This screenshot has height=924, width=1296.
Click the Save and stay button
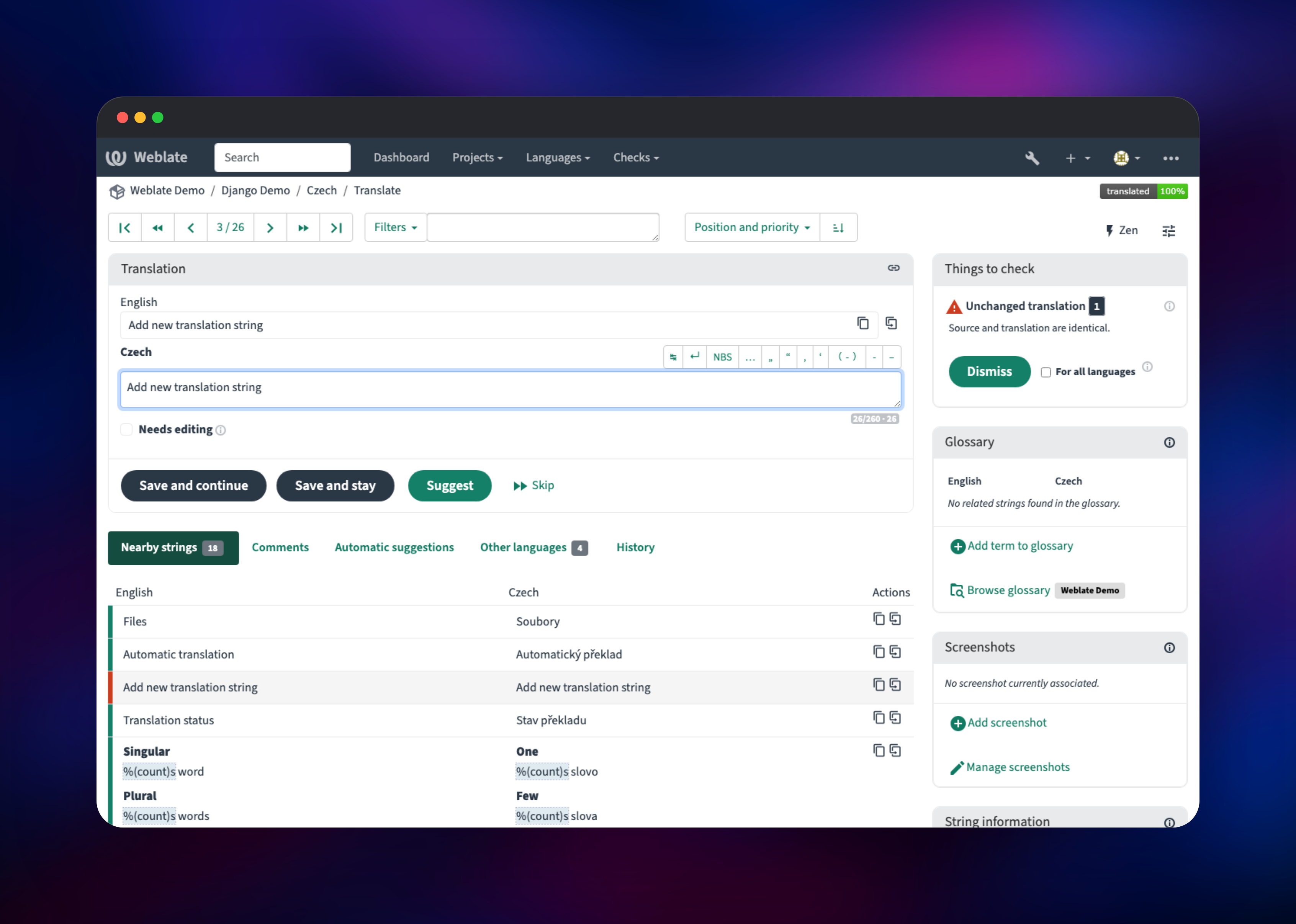[x=335, y=485]
